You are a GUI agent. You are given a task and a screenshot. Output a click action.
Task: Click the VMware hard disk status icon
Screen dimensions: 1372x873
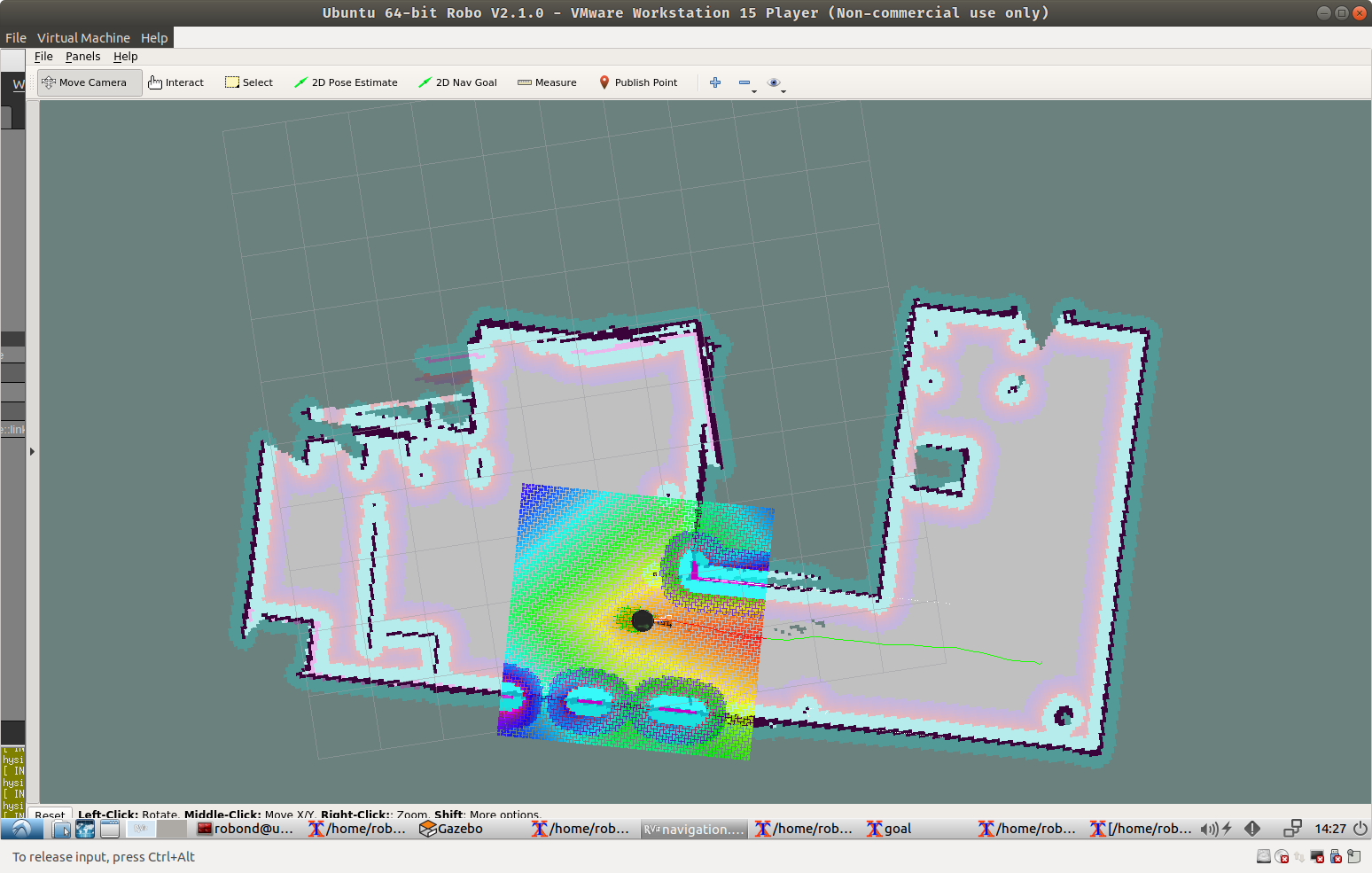tap(1264, 856)
